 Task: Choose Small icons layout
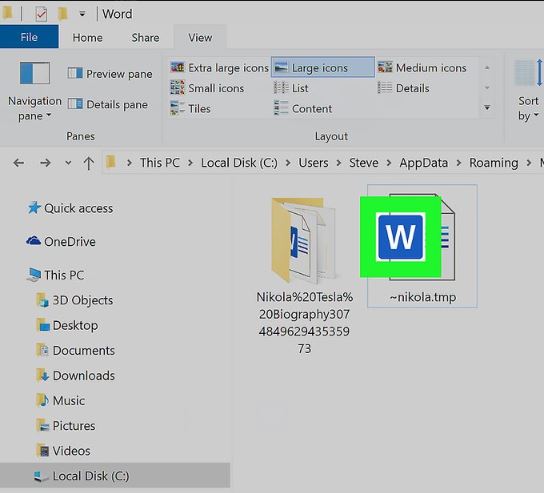(x=207, y=88)
